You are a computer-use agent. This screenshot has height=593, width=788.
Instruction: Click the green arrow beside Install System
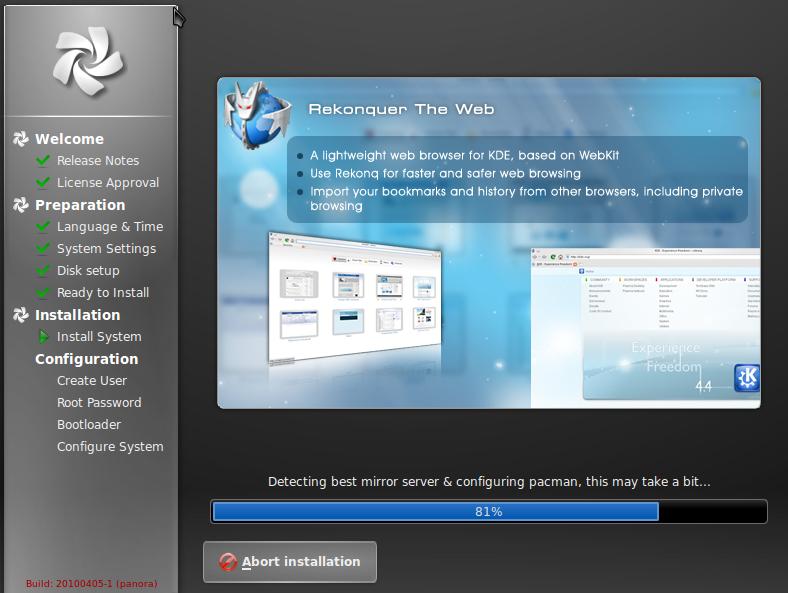pos(43,337)
